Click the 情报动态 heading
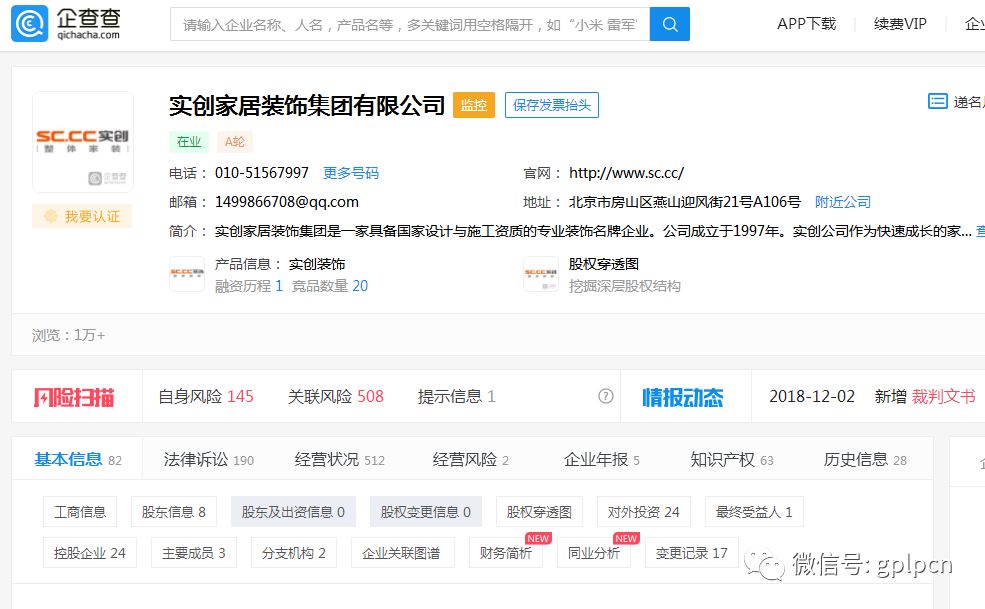The image size is (985, 609). click(x=683, y=397)
